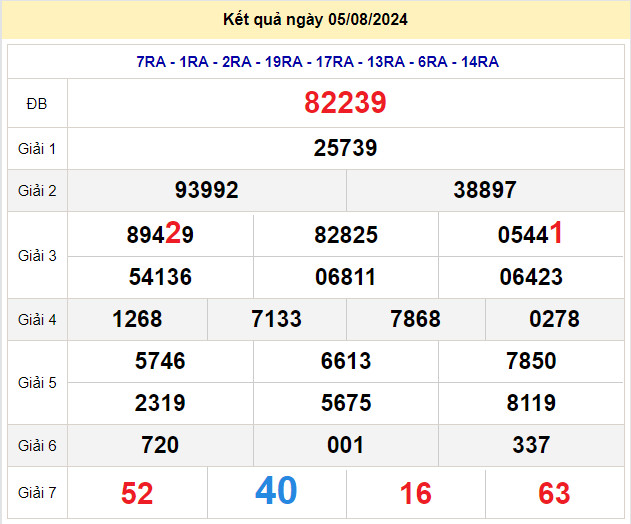Select the blue number 40

click(276, 490)
